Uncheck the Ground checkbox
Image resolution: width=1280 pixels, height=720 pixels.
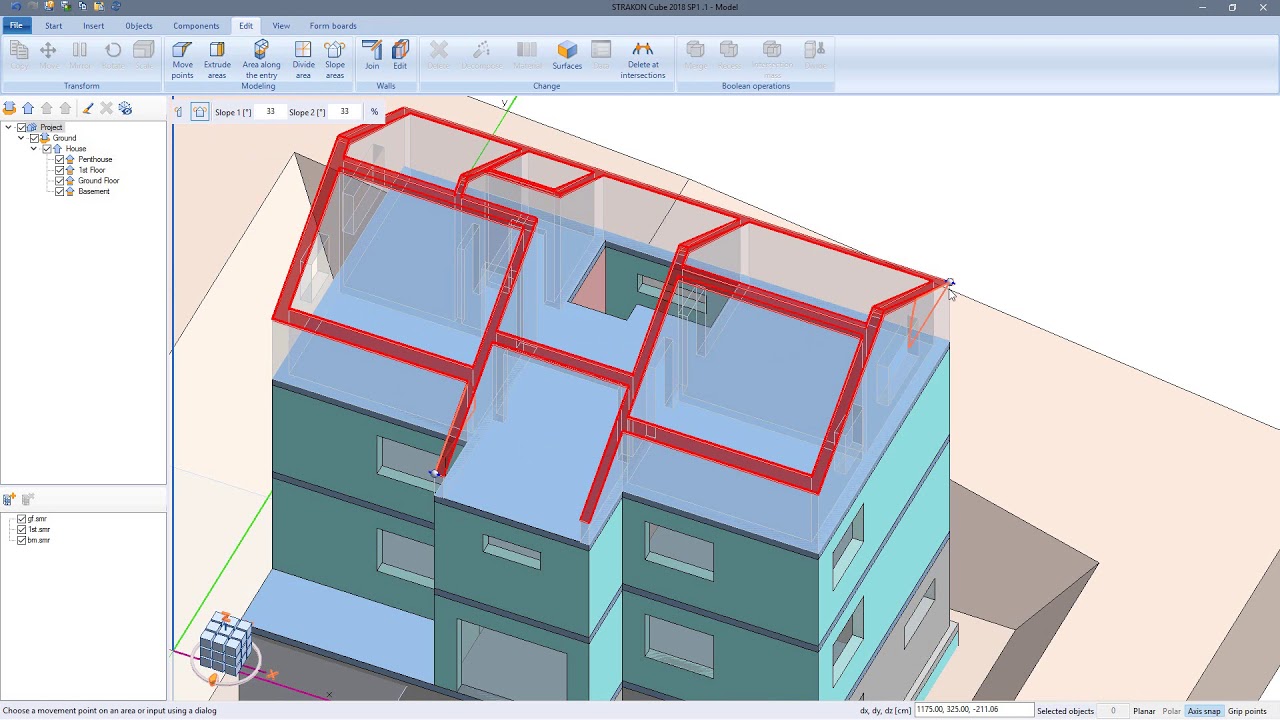pyautogui.click(x=34, y=138)
